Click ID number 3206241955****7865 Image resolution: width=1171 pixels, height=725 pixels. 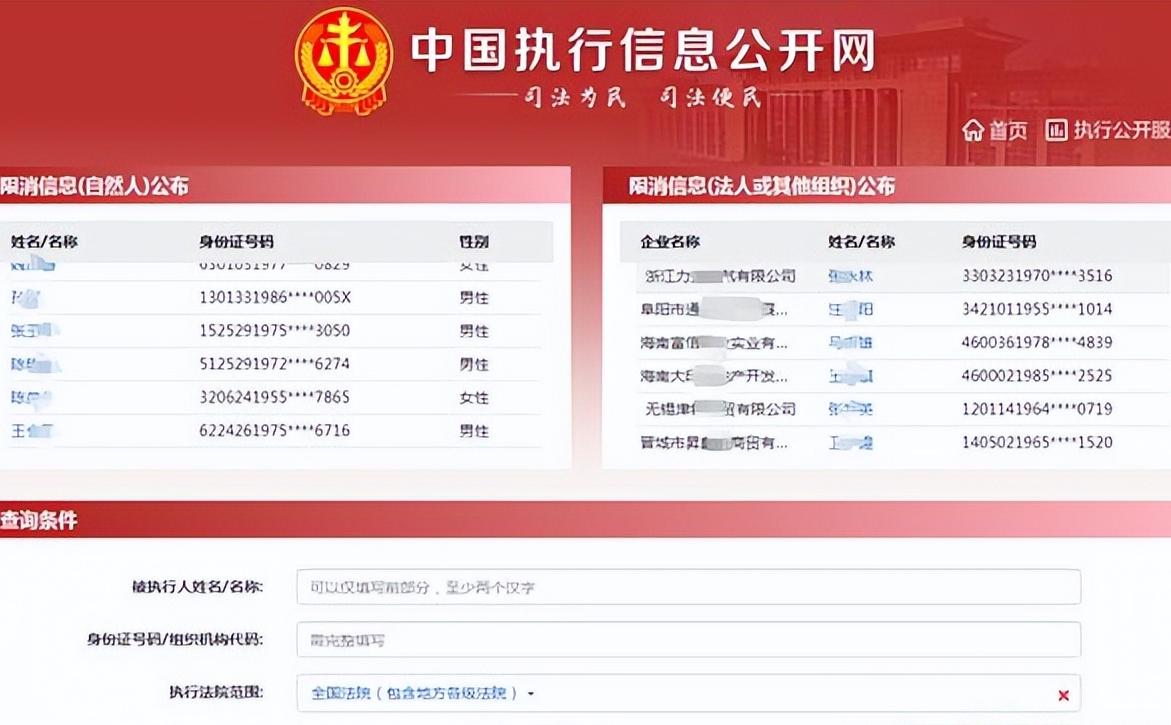275,396
